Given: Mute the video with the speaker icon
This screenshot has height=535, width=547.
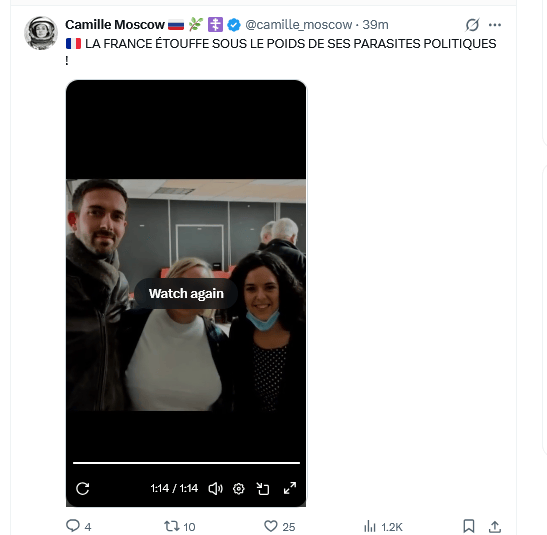Looking at the screenshot, I should point(215,489).
